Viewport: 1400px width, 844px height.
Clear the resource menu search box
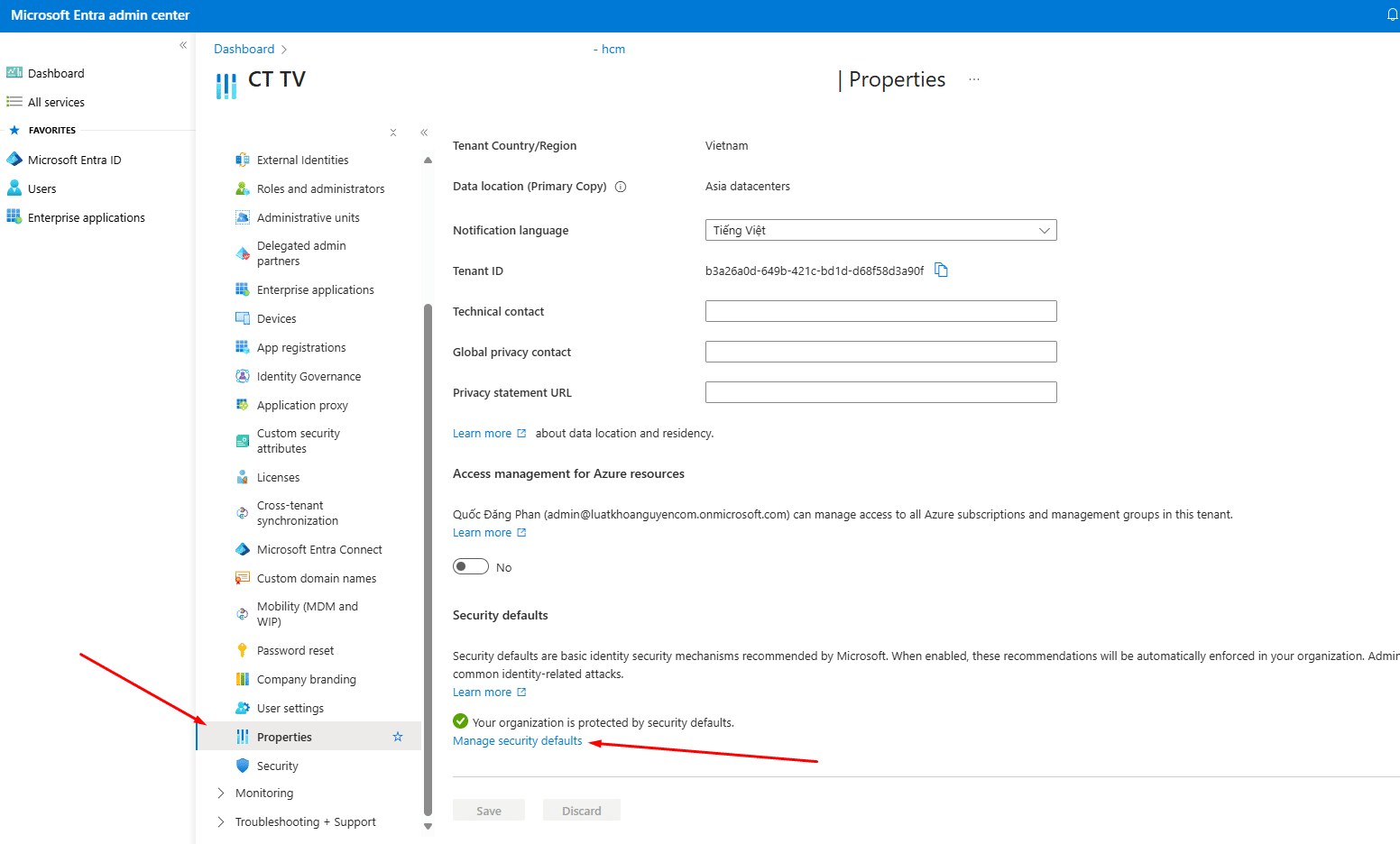[x=393, y=133]
